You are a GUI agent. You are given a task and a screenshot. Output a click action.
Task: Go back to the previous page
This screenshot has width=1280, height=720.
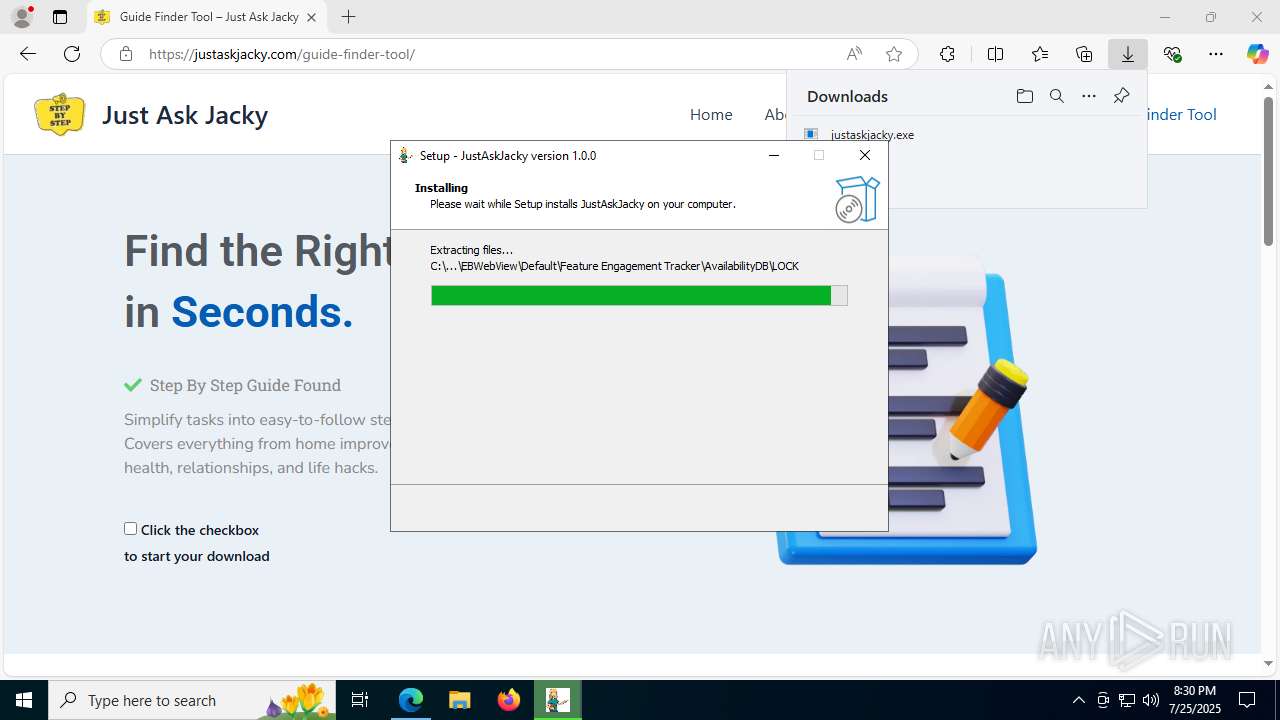[x=28, y=54]
